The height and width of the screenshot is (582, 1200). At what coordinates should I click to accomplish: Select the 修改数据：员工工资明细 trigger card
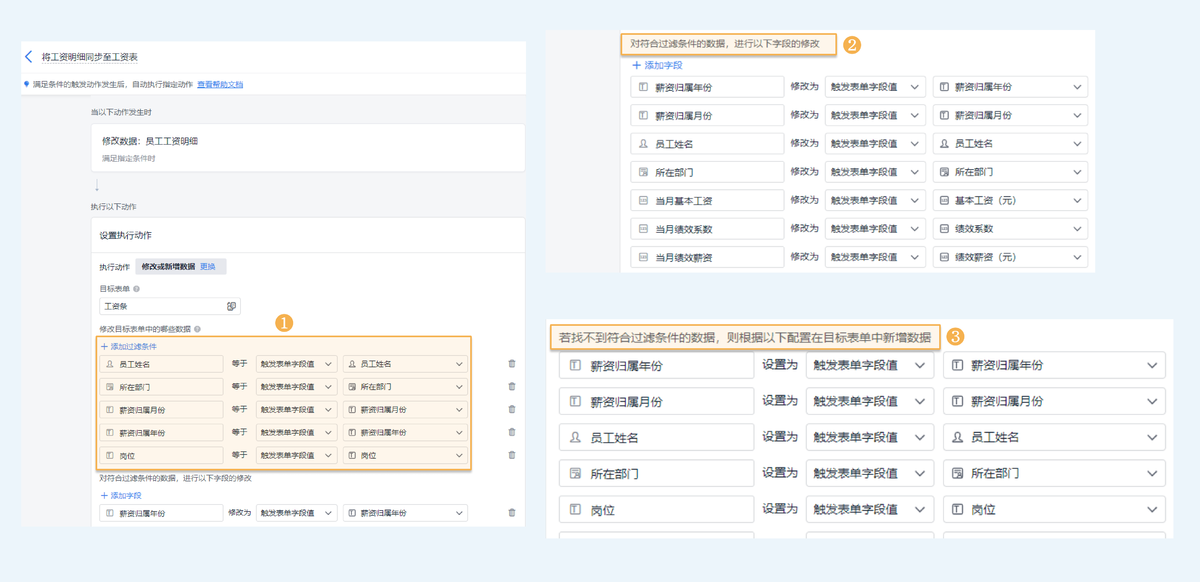[308, 149]
